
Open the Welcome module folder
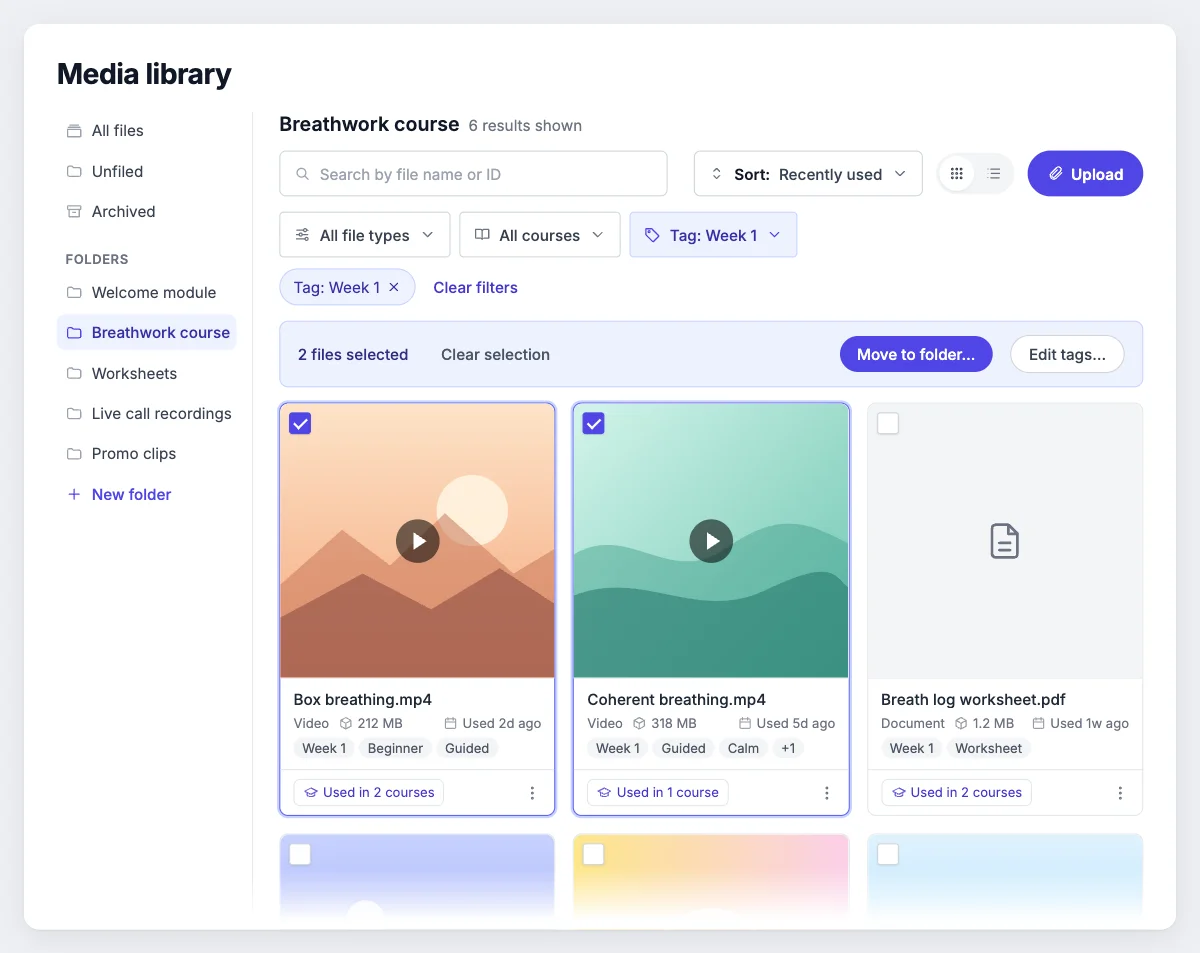coord(146,292)
